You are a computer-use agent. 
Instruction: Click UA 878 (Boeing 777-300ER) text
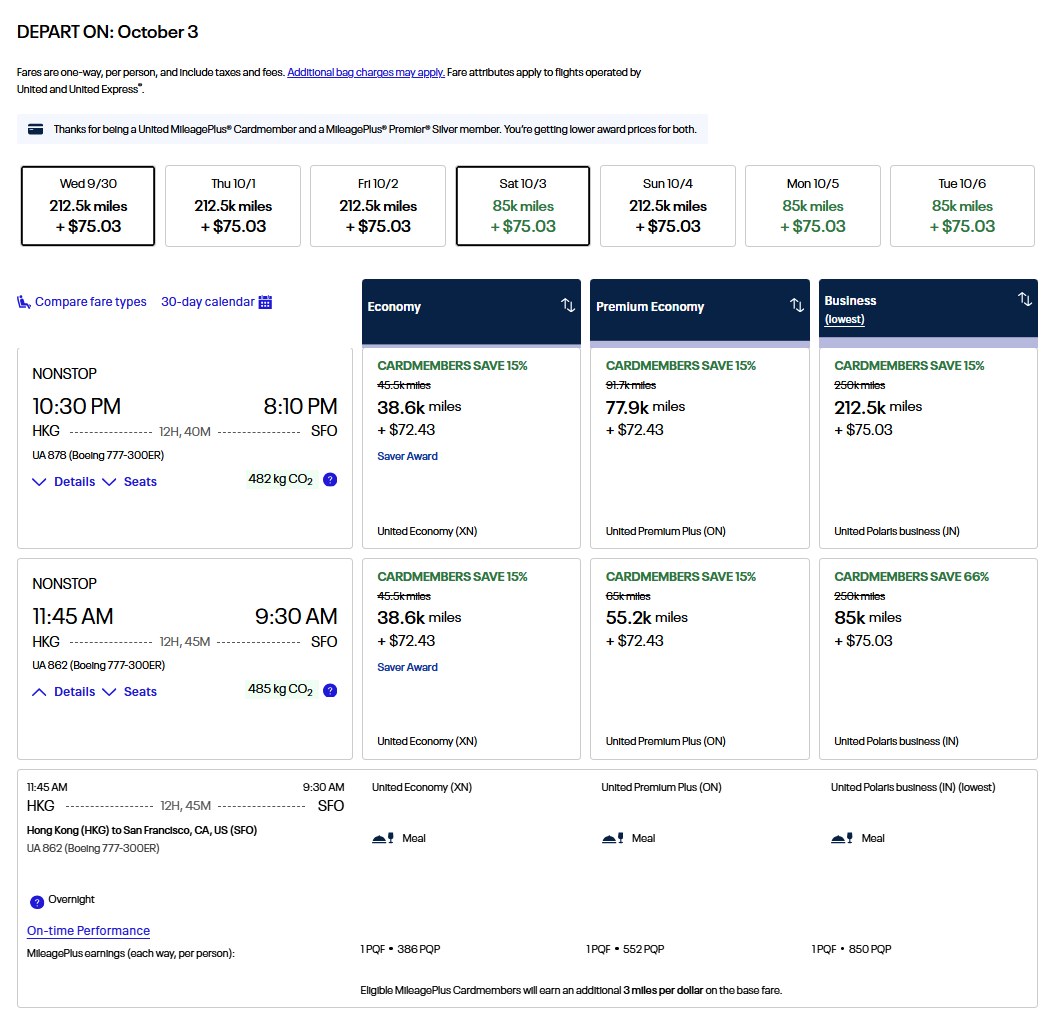98,455
